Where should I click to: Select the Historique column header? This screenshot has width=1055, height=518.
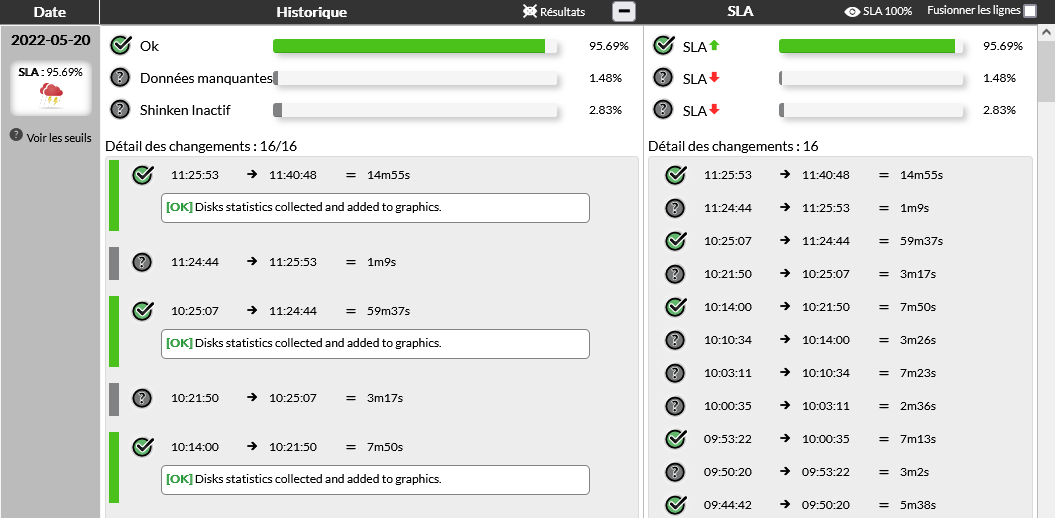[x=312, y=12]
